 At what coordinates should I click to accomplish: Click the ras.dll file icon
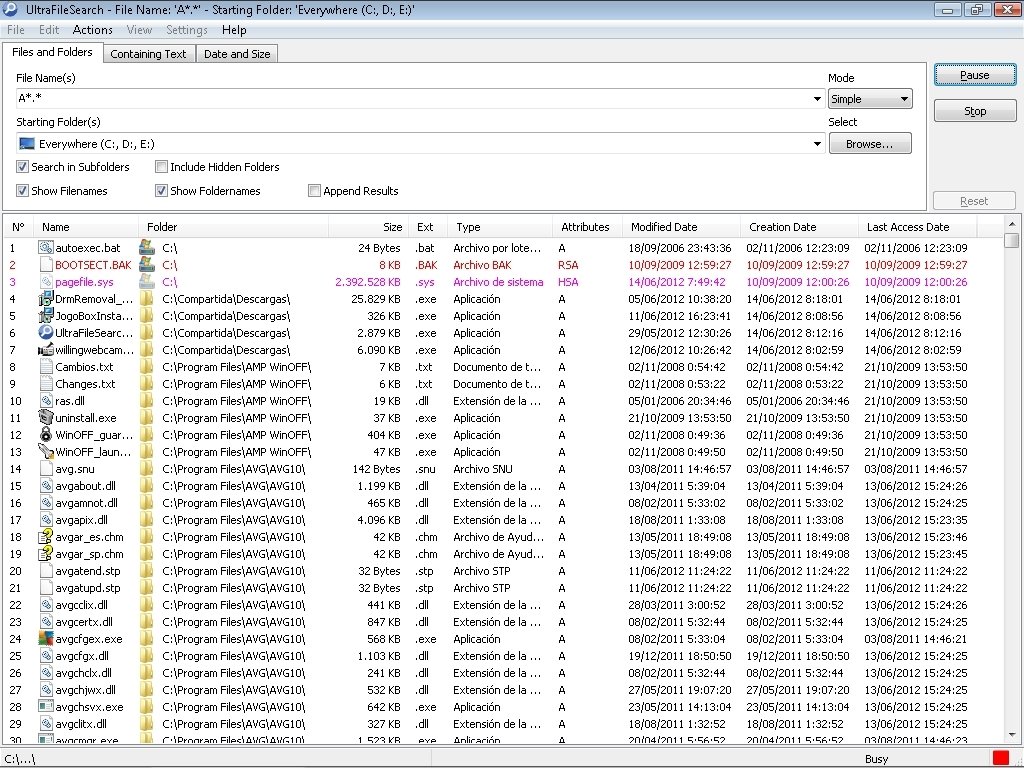46,400
